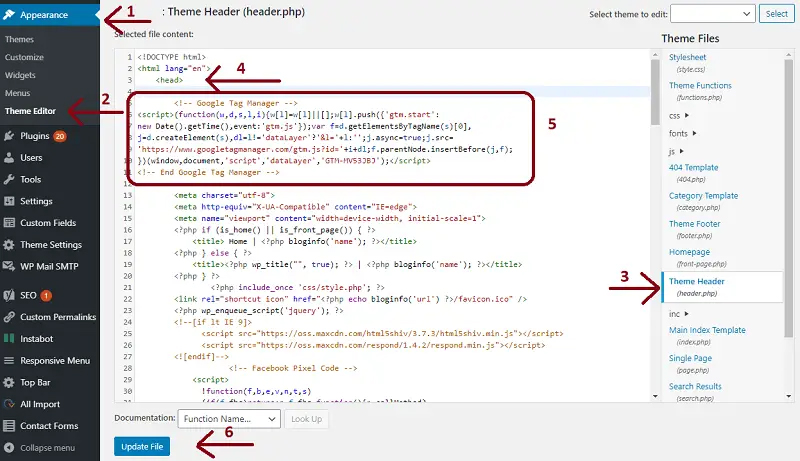Open the Function Name documentation dropdown

[229, 419]
